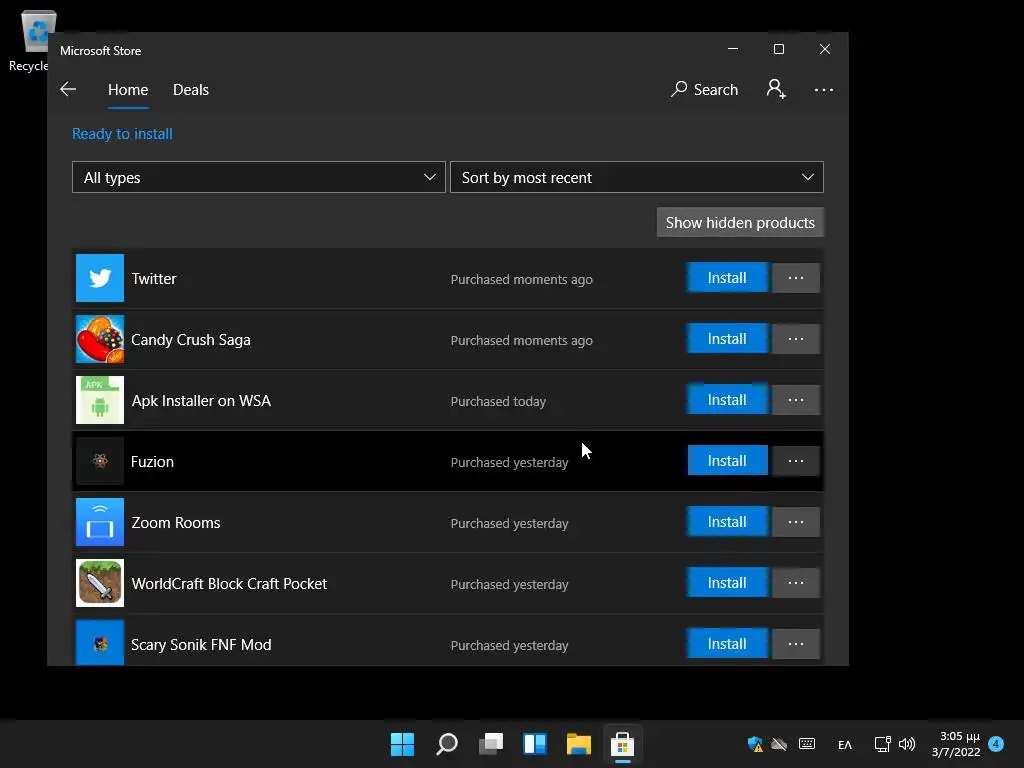Open the taskbar clock and date
The height and width of the screenshot is (768, 1024).
tap(956, 744)
